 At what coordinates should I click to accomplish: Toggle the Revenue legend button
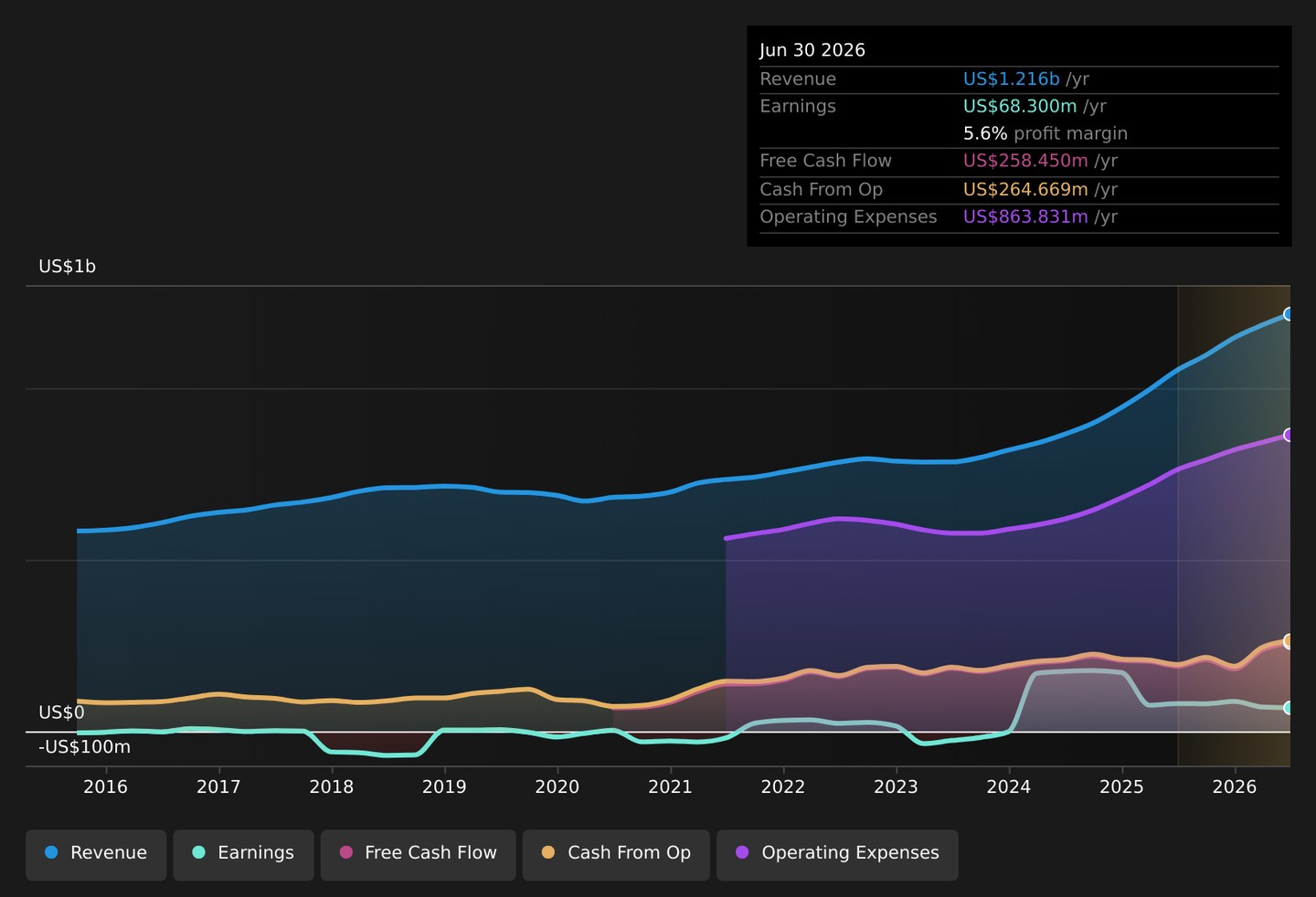point(96,855)
